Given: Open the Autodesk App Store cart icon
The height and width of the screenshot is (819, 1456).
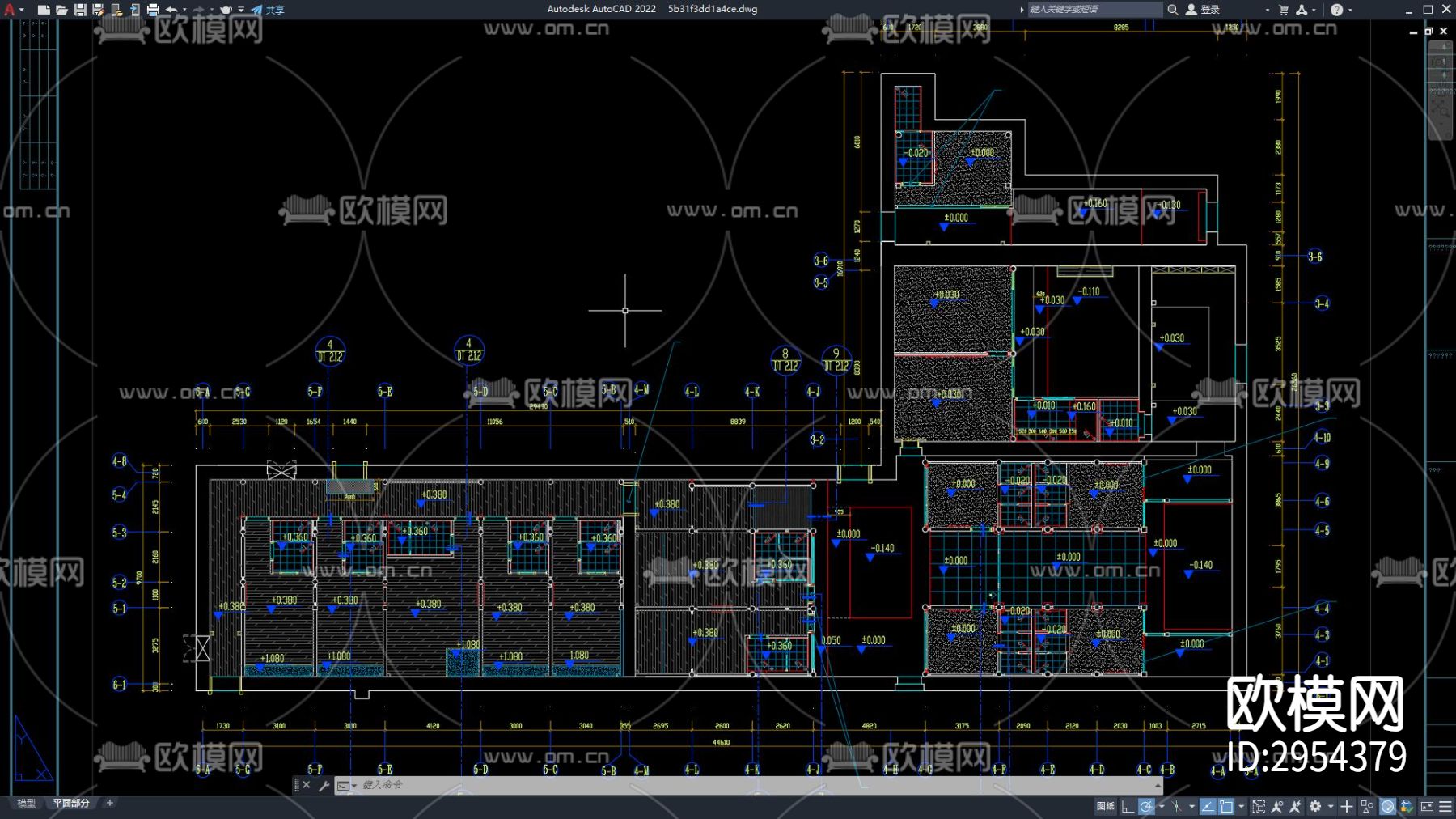Looking at the screenshot, I should (1284, 10).
